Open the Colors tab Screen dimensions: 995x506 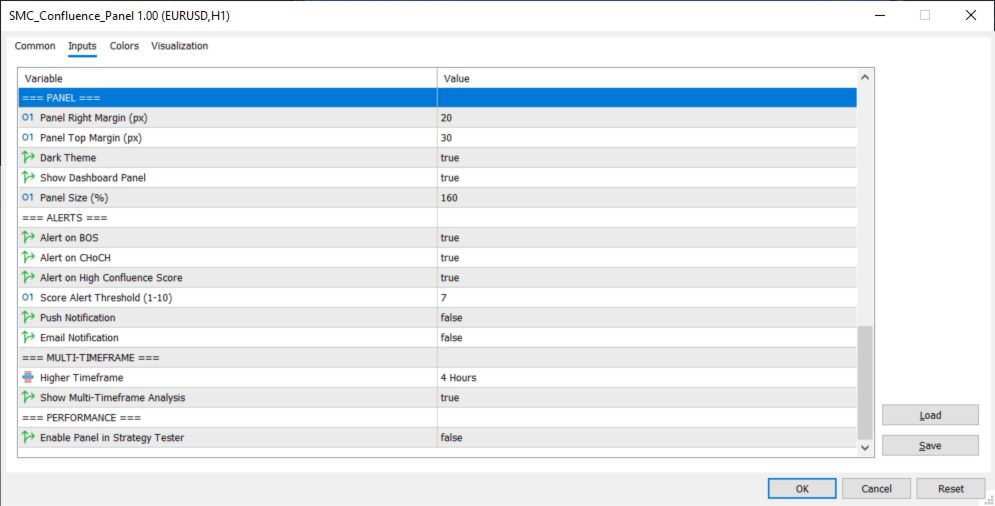pos(124,46)
